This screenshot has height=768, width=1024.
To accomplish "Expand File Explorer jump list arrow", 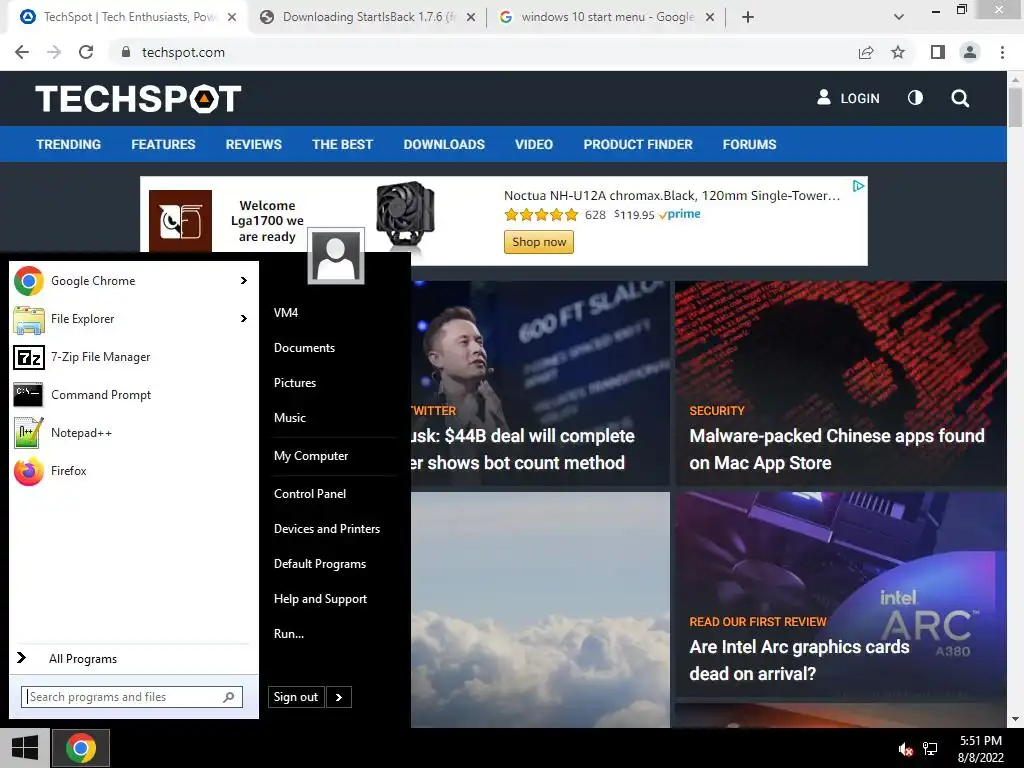I will coord(244,319).
